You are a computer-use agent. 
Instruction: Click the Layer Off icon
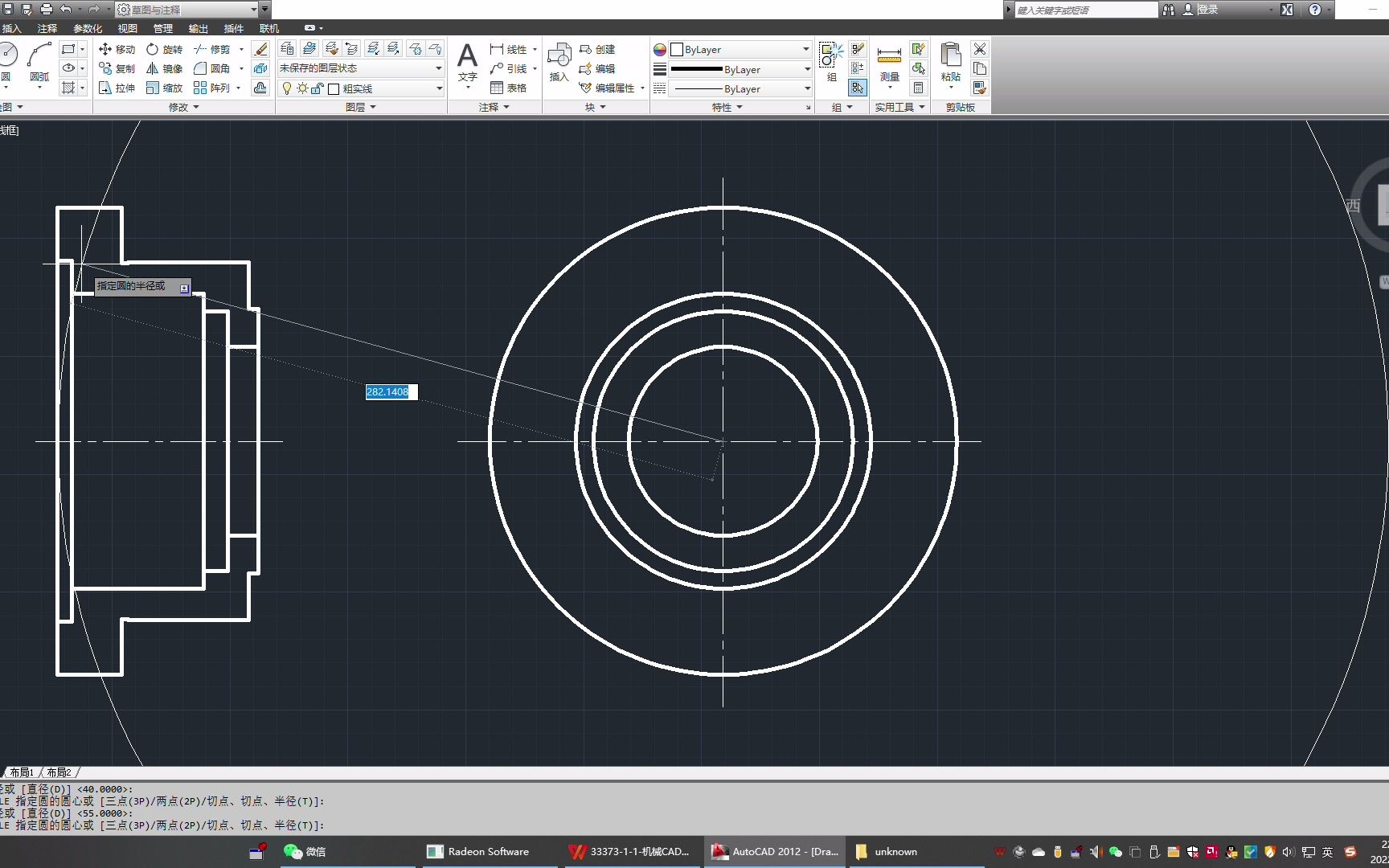[x=435, y=49]
